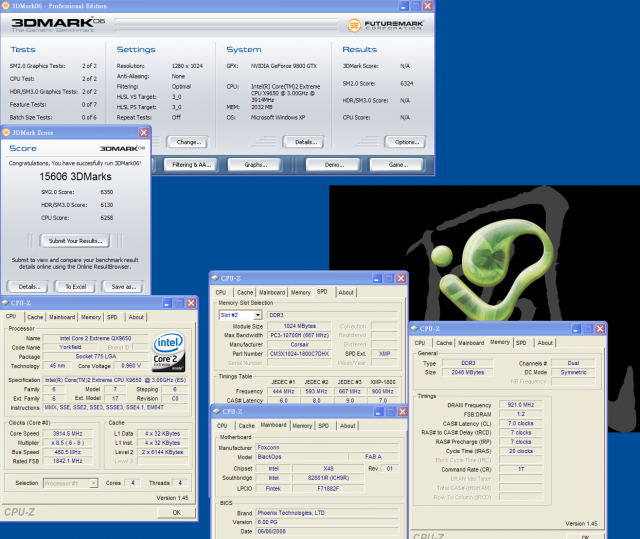
Task: Select CPU tab in CPU-Z SPD window
Action: (221, 292)
